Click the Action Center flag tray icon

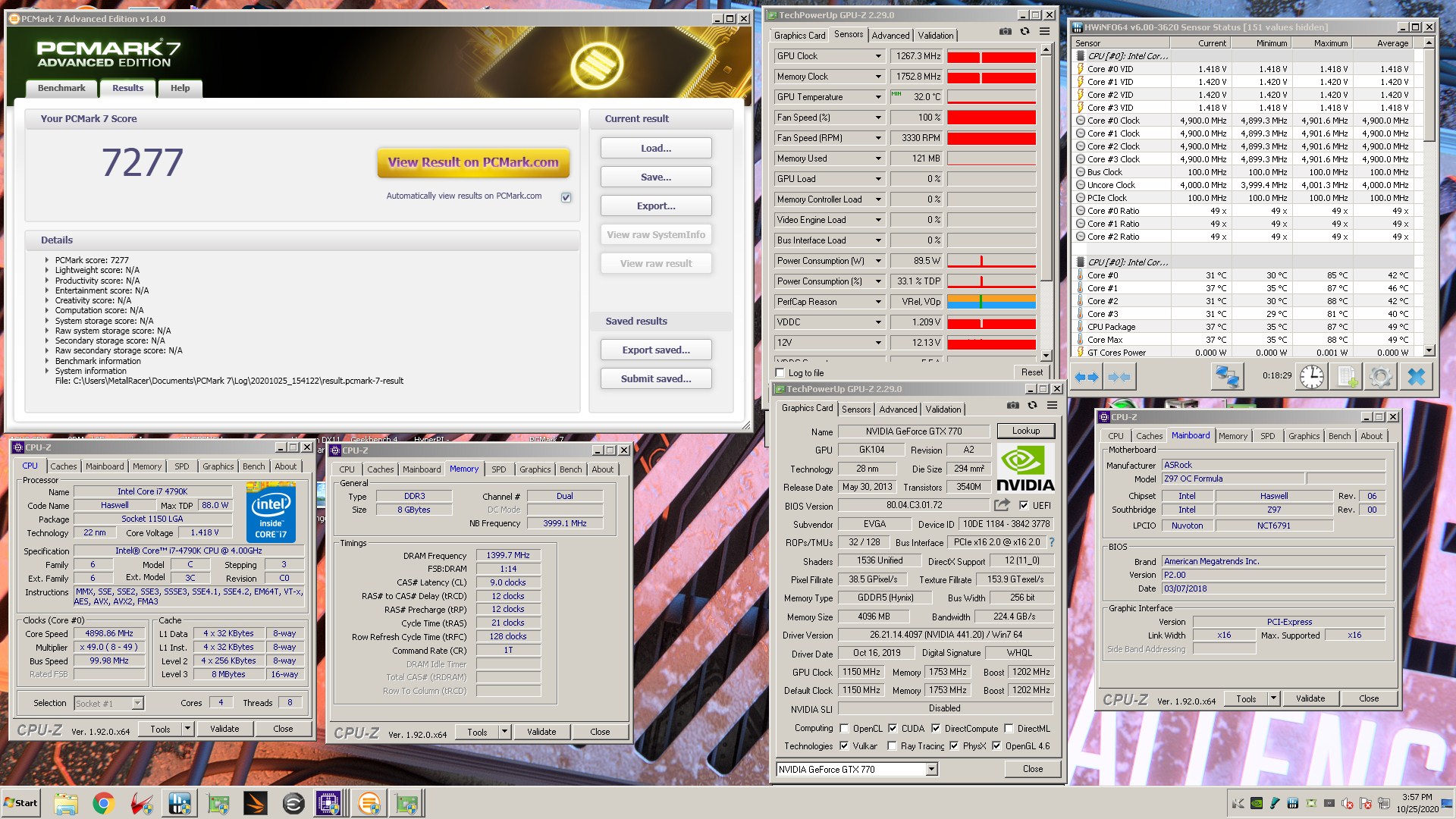tap(1366, 803)
